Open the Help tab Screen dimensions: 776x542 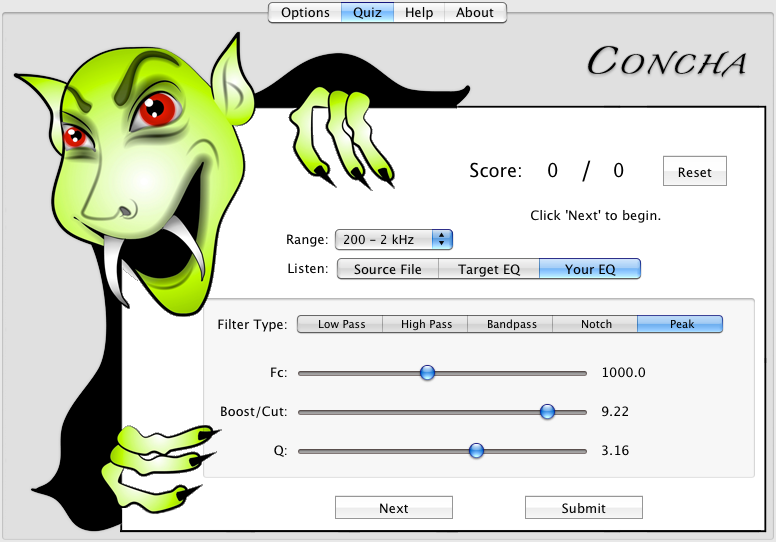[419, 12]
